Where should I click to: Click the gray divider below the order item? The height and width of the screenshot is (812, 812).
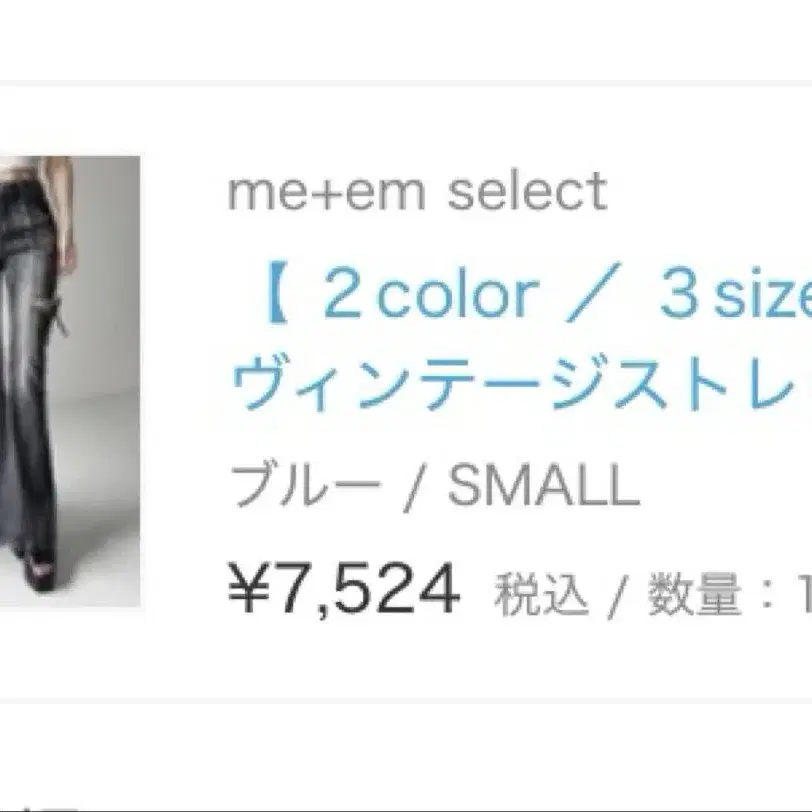pyautogui.click(x=406, y=700)
